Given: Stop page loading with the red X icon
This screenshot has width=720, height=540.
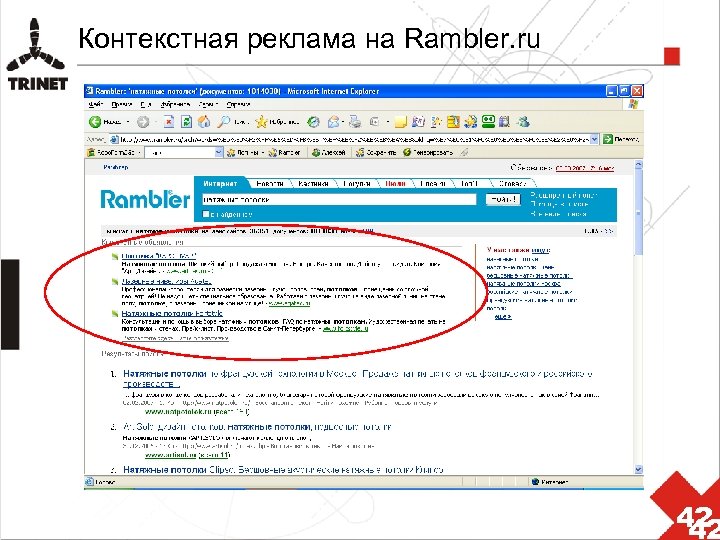Looking at the screenshot, I should [x=169, y=122].
